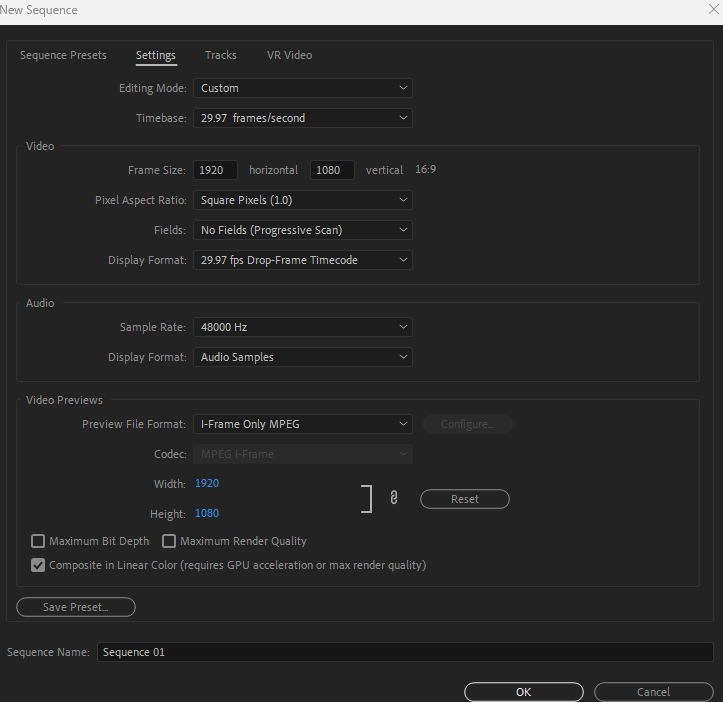723x702 pixels.
Task: Click the Cancel button
Action: click(x=653, y=692)
